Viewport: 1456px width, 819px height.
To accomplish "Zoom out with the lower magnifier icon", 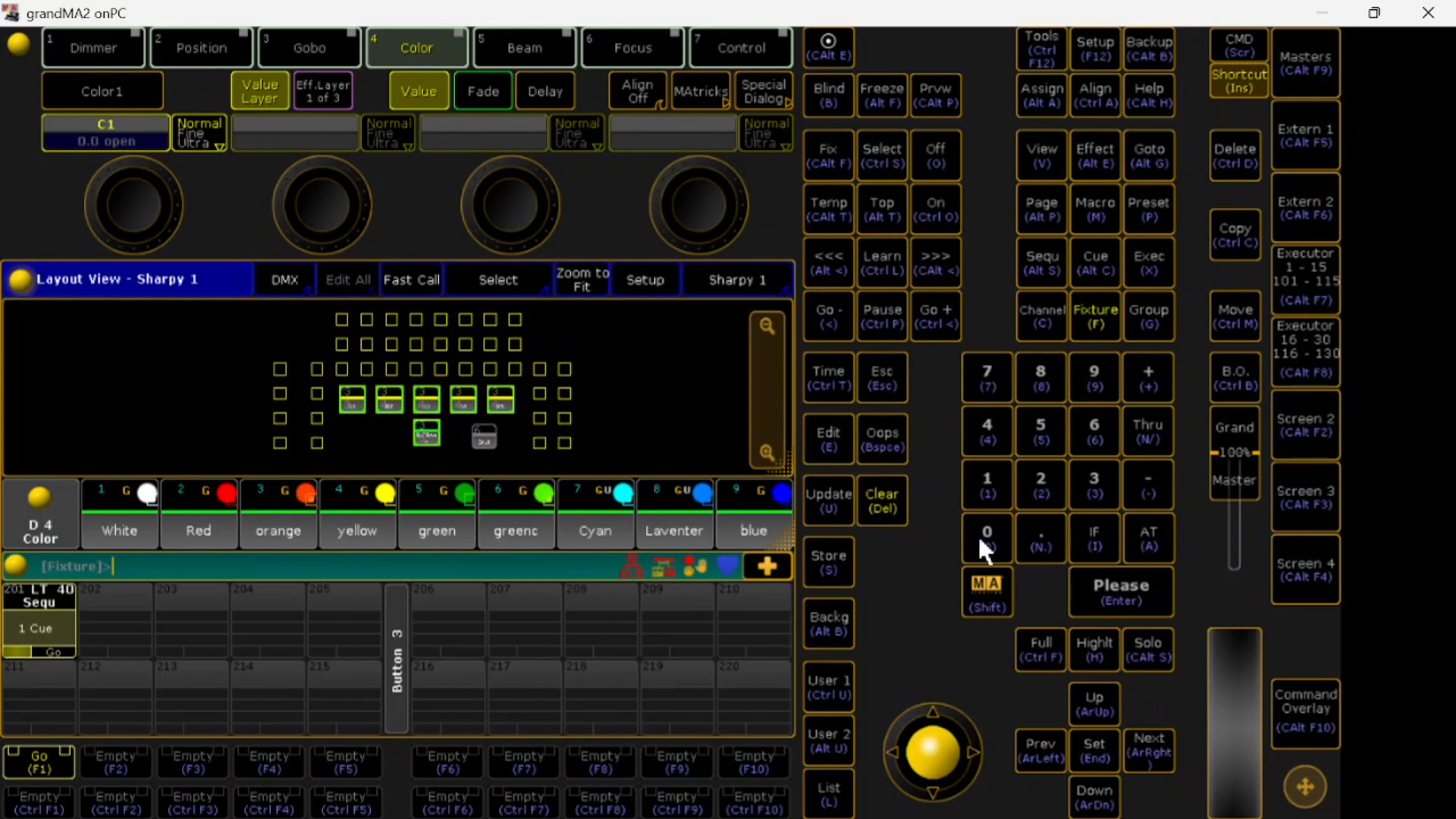I will tap(767, 453).
